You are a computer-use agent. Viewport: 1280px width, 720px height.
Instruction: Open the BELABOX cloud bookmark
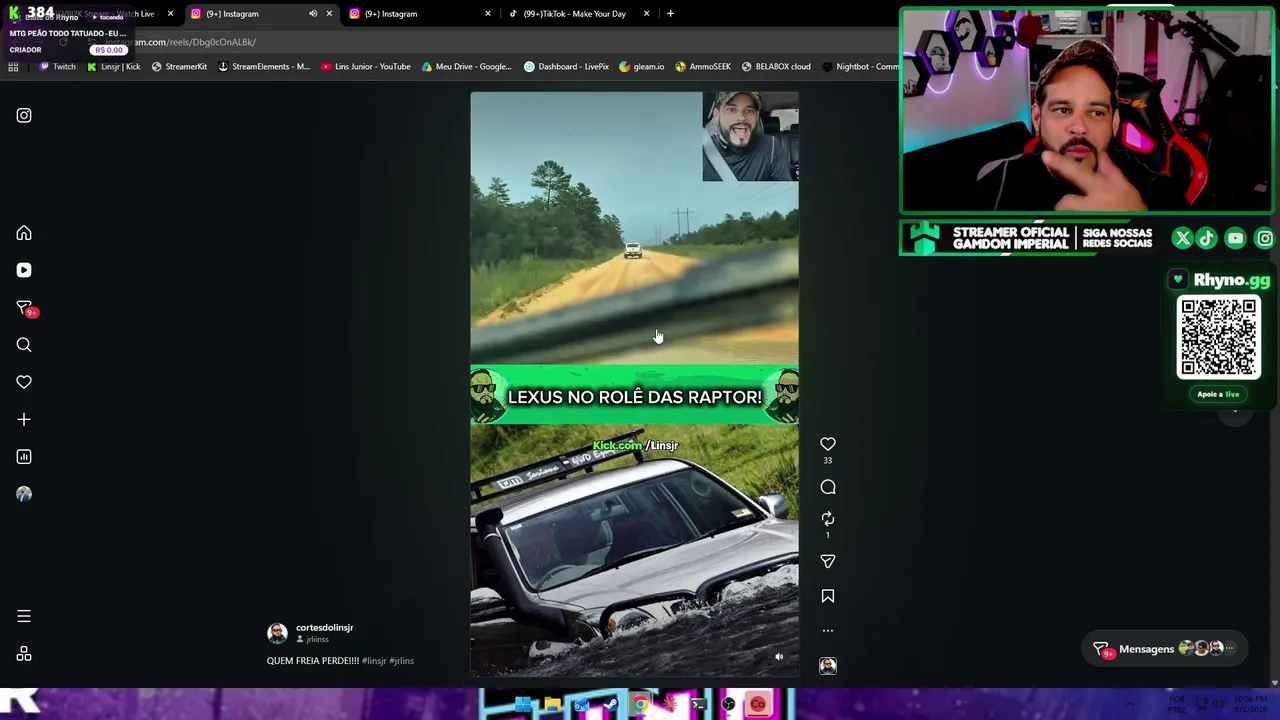(x=776, y=67)
